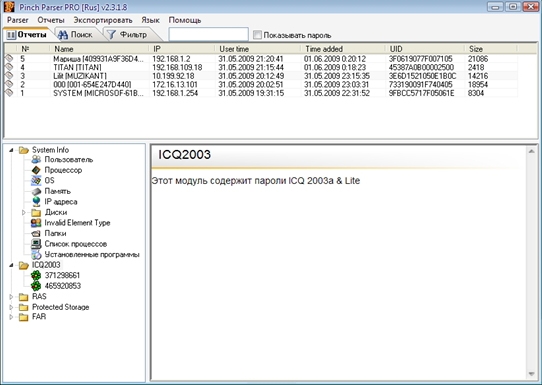
Task: Sort by the Size column header
Action: [491, 49]
